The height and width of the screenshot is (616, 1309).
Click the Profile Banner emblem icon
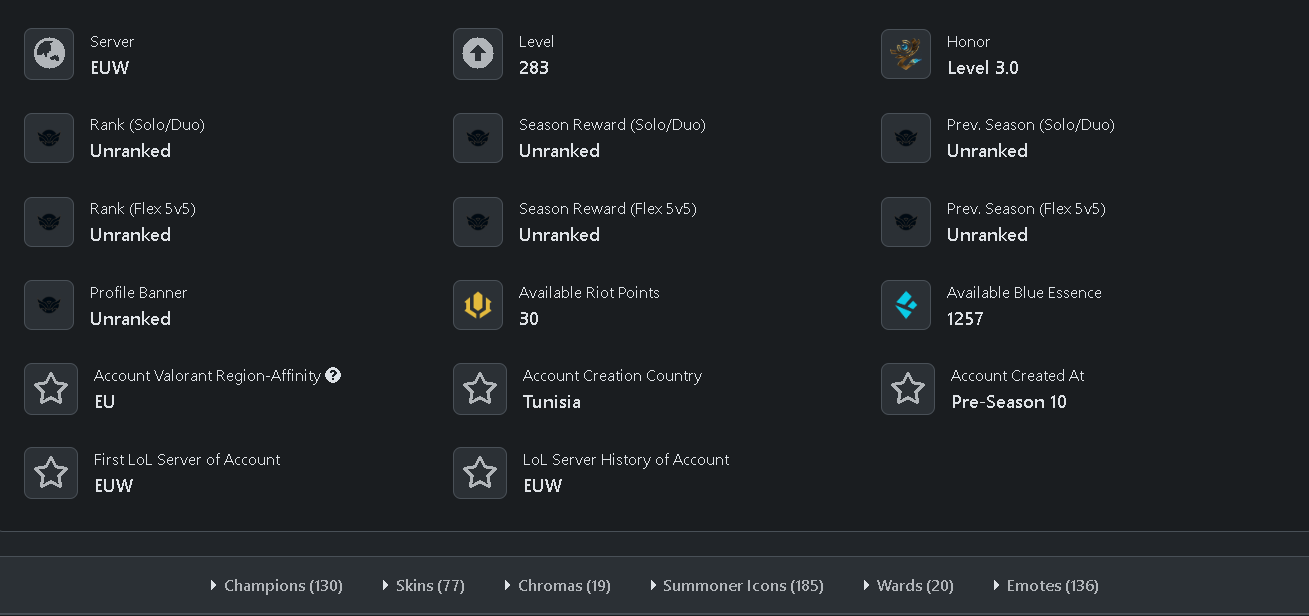coord(49,305)
